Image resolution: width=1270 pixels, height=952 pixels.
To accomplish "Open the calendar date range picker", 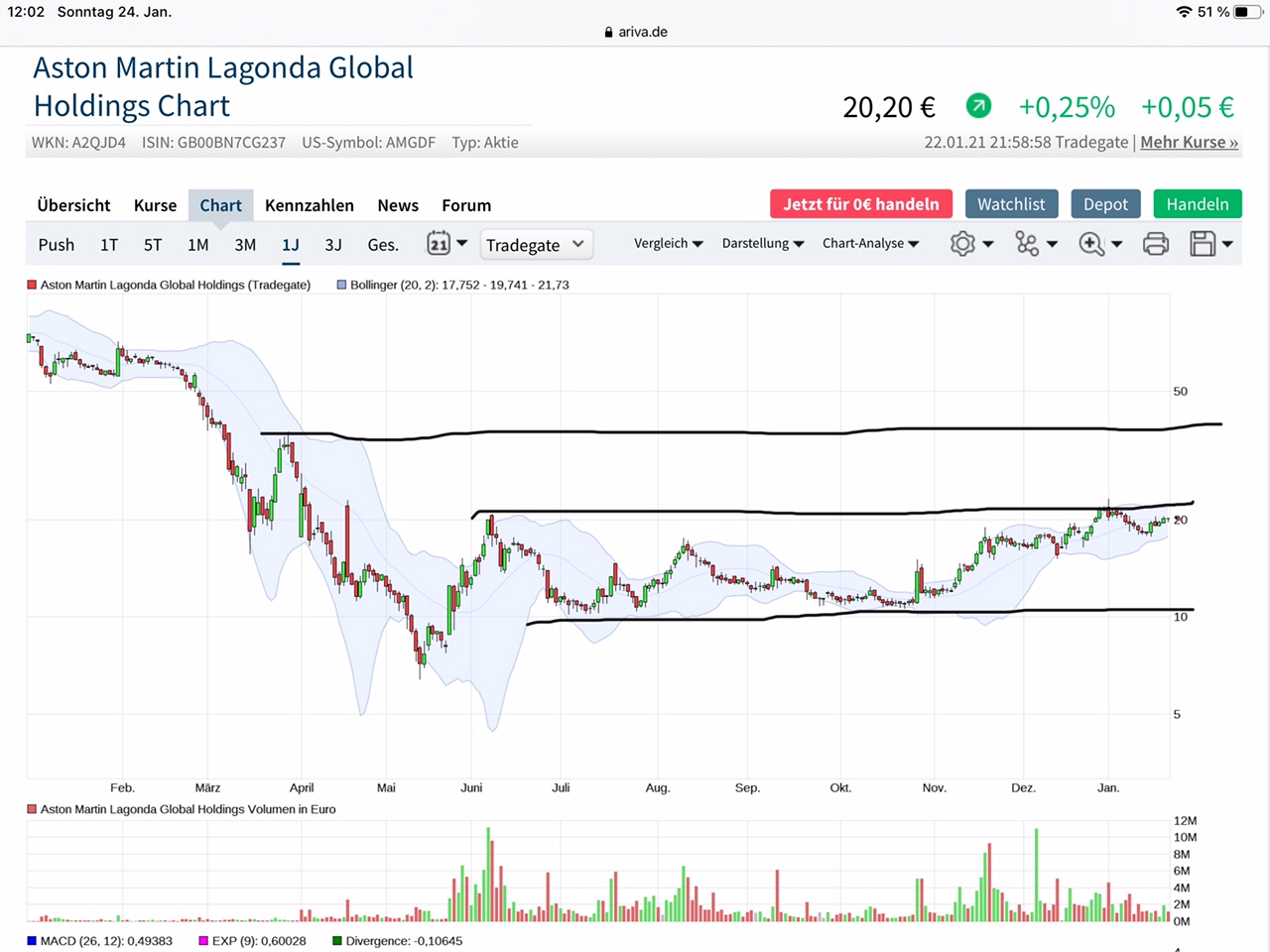I will (446, 244).
